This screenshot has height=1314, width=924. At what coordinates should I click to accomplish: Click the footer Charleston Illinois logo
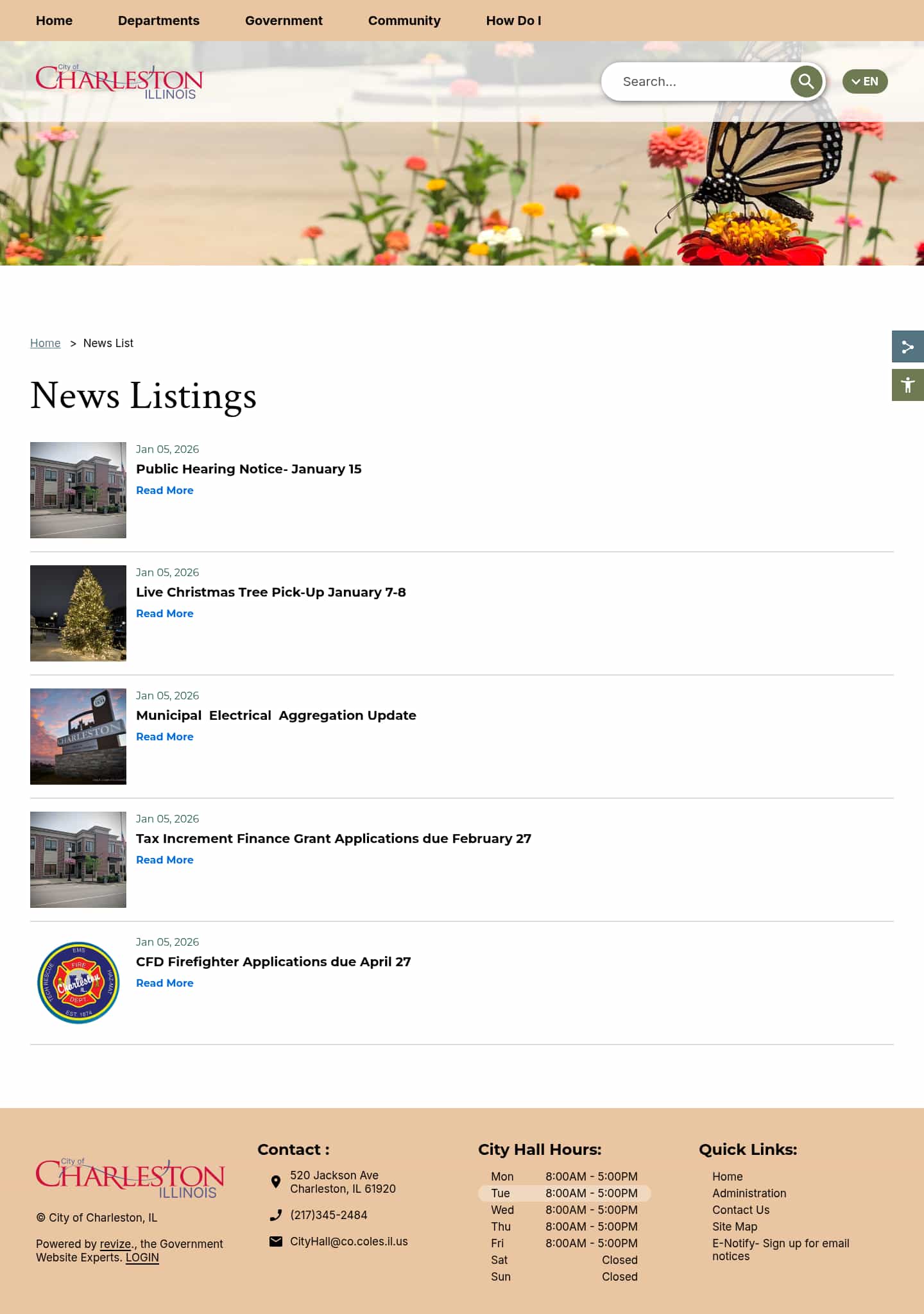click(130, 1178)
